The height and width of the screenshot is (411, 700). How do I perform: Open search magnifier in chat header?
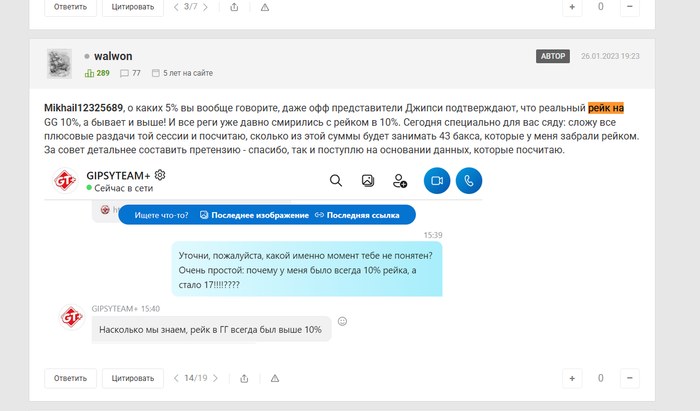tap(336, 181)
